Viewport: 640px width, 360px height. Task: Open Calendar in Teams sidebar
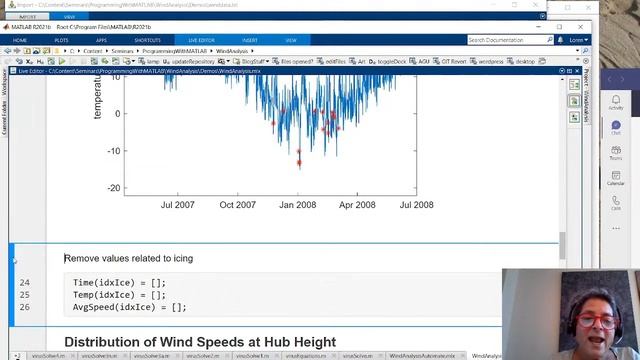coord(616,178)
